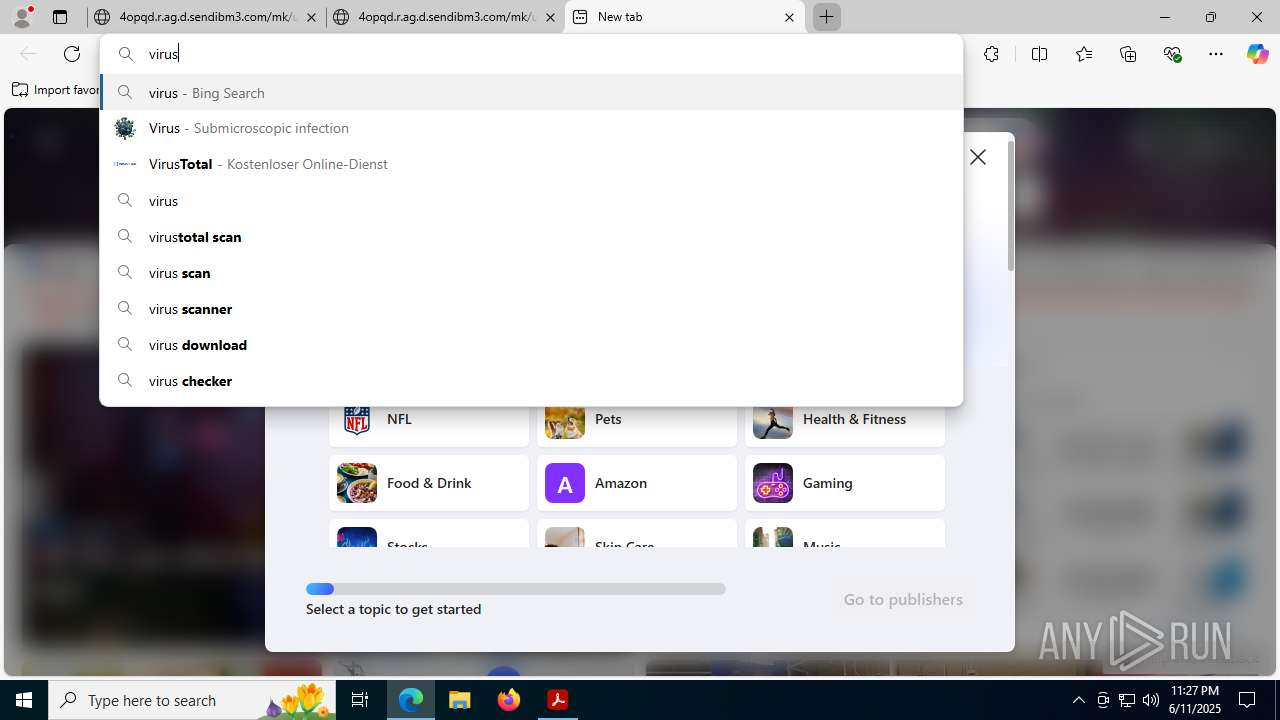The width and height of the screenshot is (1280, 720).
Task: Open the Windows Start menu
Action: [x=24, y=700]
